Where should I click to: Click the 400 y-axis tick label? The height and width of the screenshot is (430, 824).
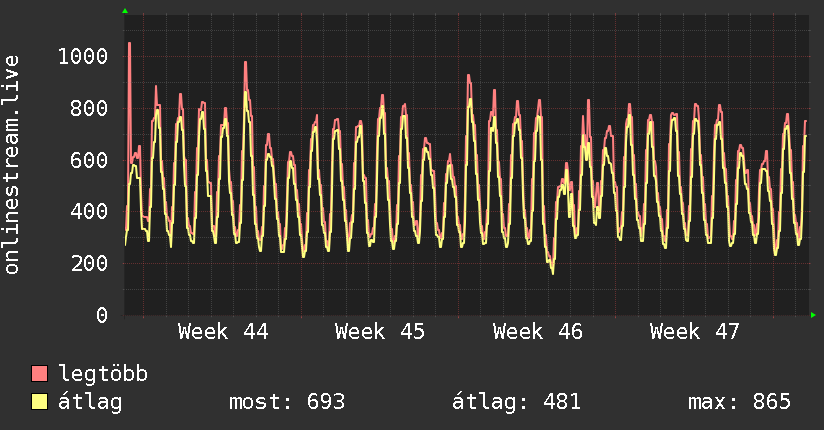pyautogui.click(x=89, y=211)
